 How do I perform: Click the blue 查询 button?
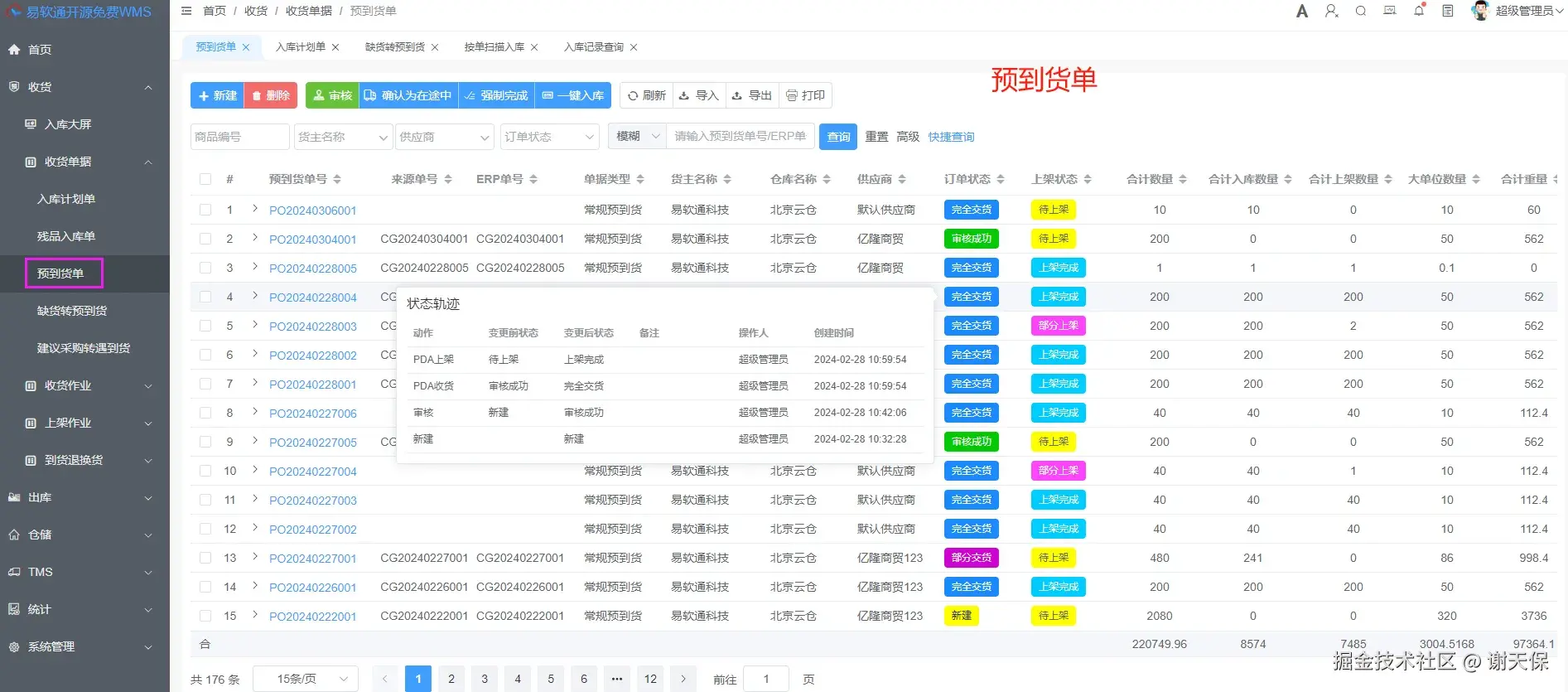click(x=838, y=137)
